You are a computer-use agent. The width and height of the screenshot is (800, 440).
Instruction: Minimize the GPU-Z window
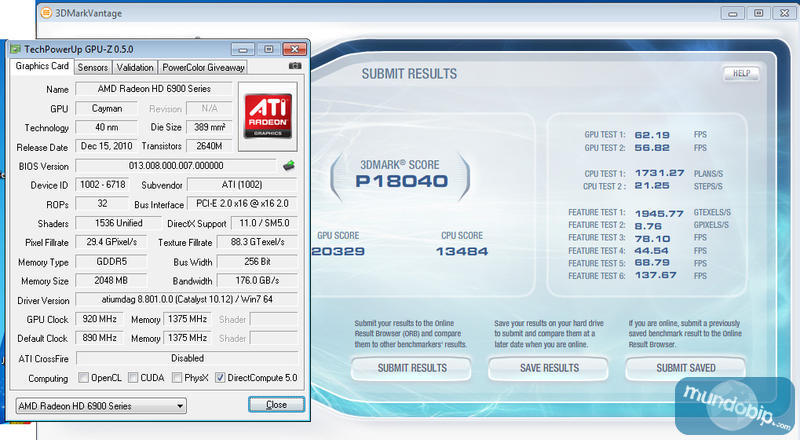pos(243,49)
